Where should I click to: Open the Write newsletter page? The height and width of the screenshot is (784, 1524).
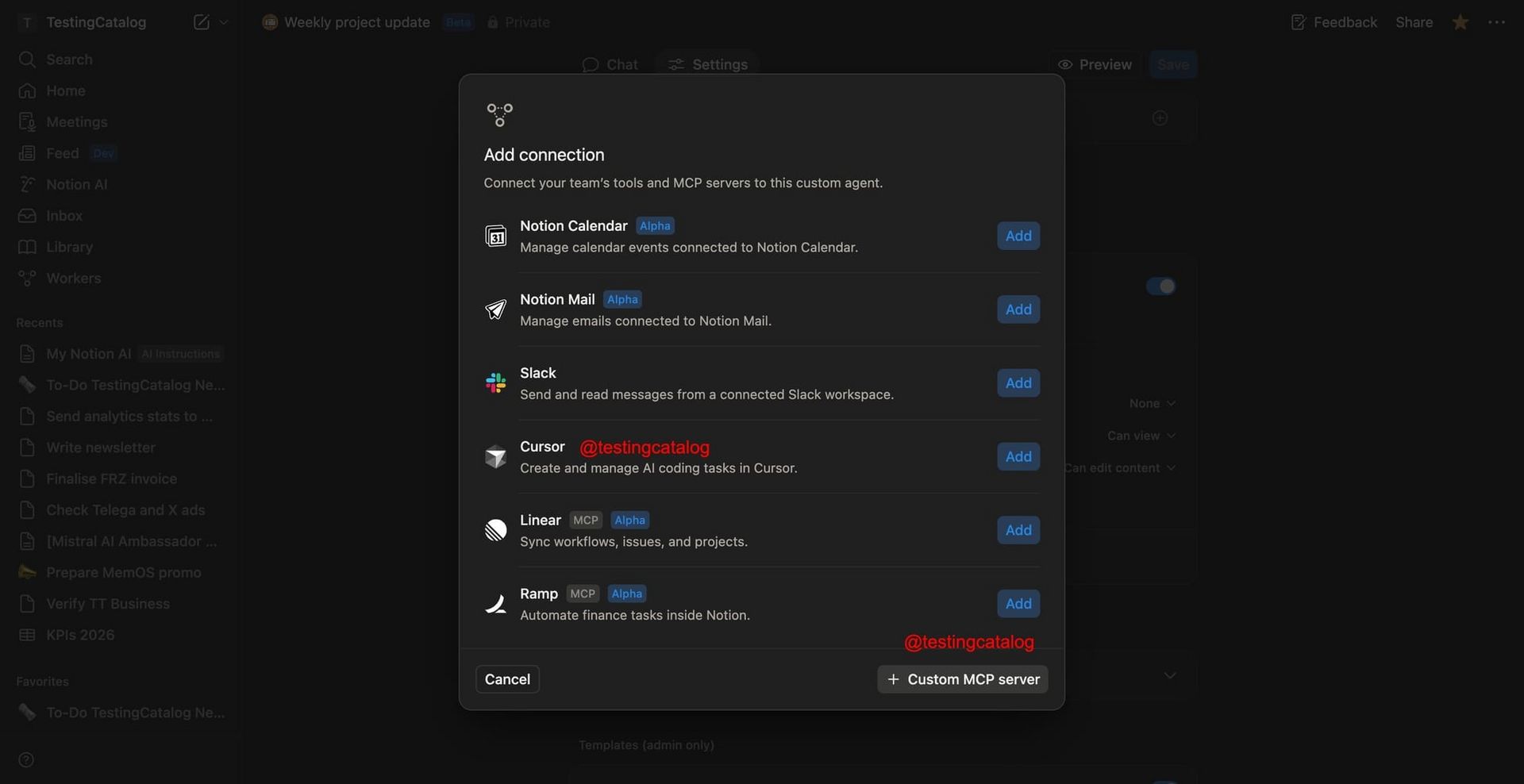point(119,448)
